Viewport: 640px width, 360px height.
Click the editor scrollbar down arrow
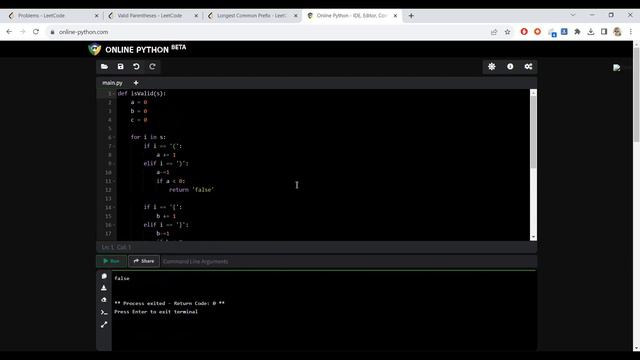(533, 237)
